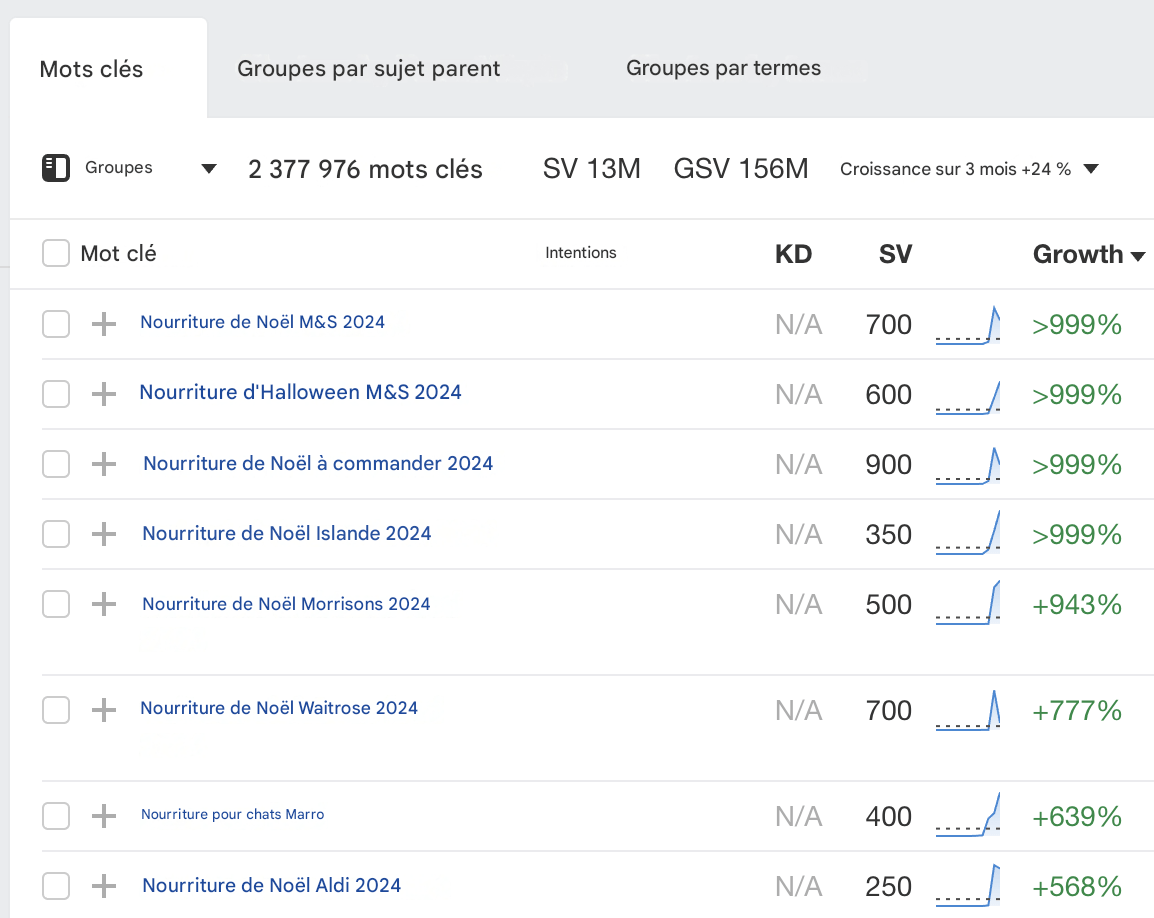Click the 2 377 976 mots clés count
1154x918 pixels.
coord(365,169)
